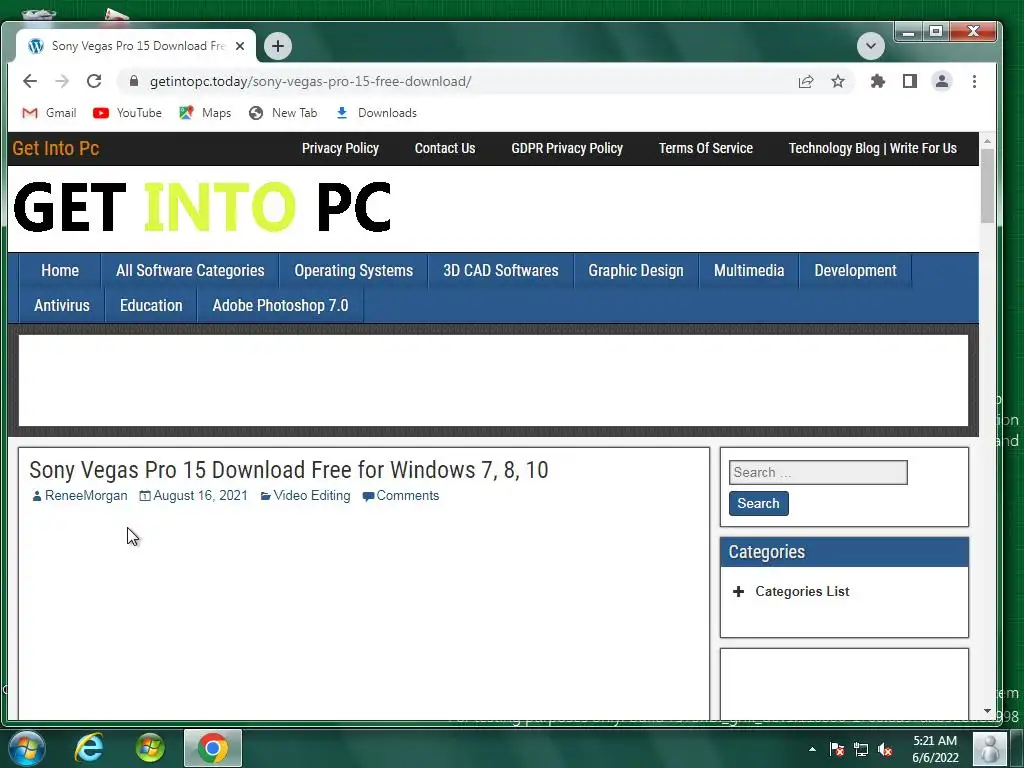Click the GET INTO PC logo

(x=202, y=208)
